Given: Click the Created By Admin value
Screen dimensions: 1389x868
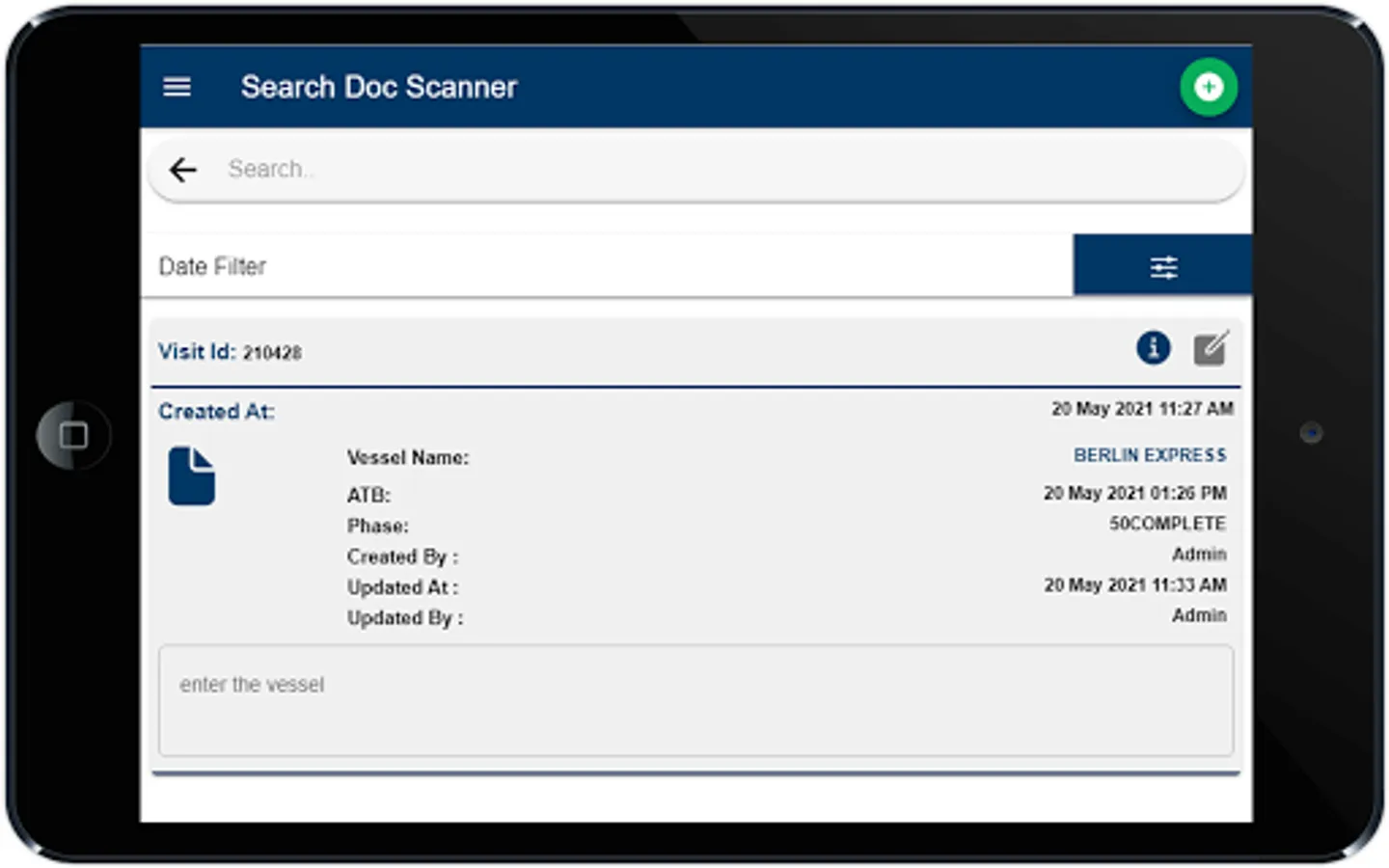Looking at the screenshot, I should tap(1199, 554).
